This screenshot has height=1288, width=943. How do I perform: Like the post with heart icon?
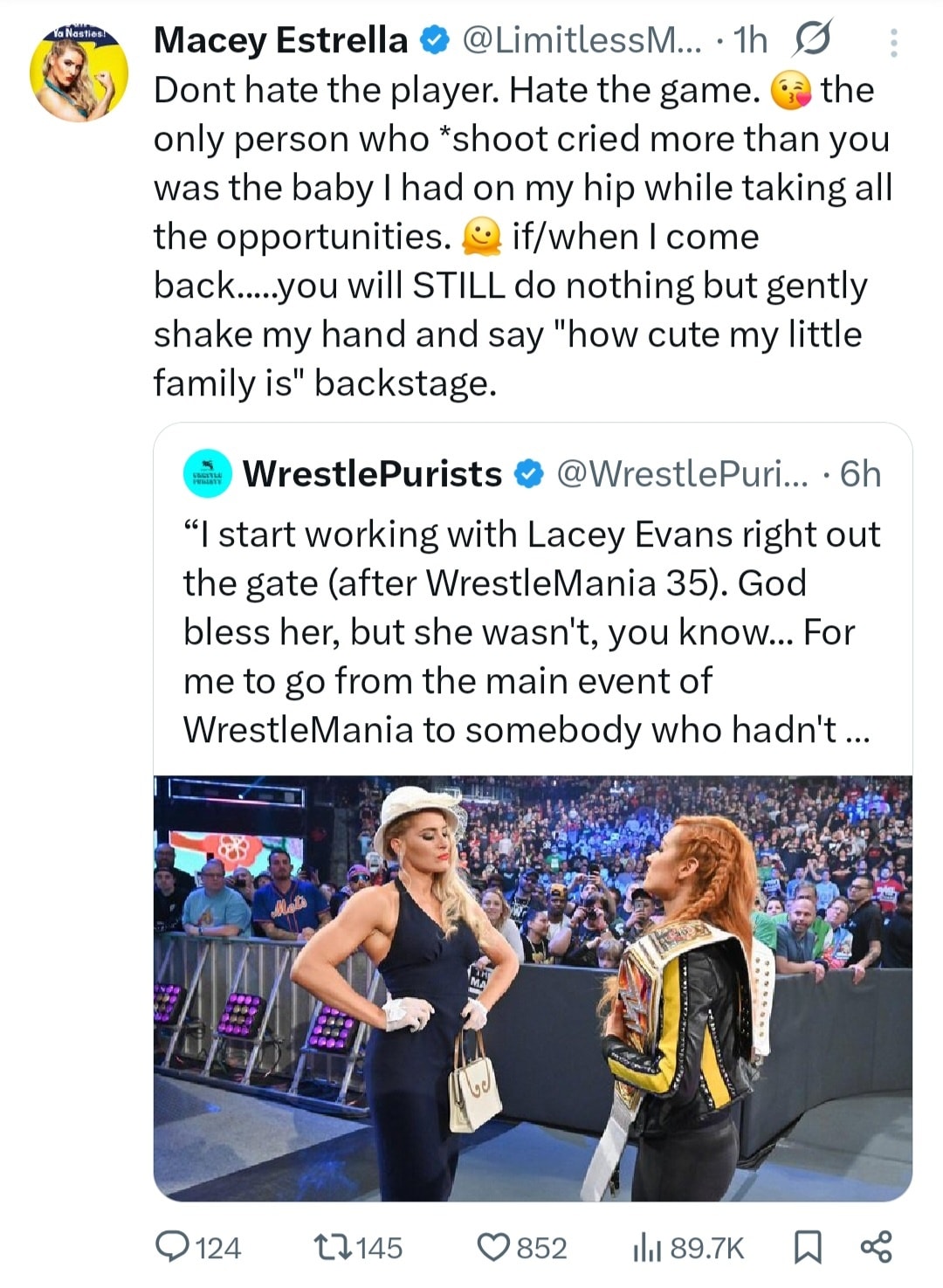[x=493, y=1246]
